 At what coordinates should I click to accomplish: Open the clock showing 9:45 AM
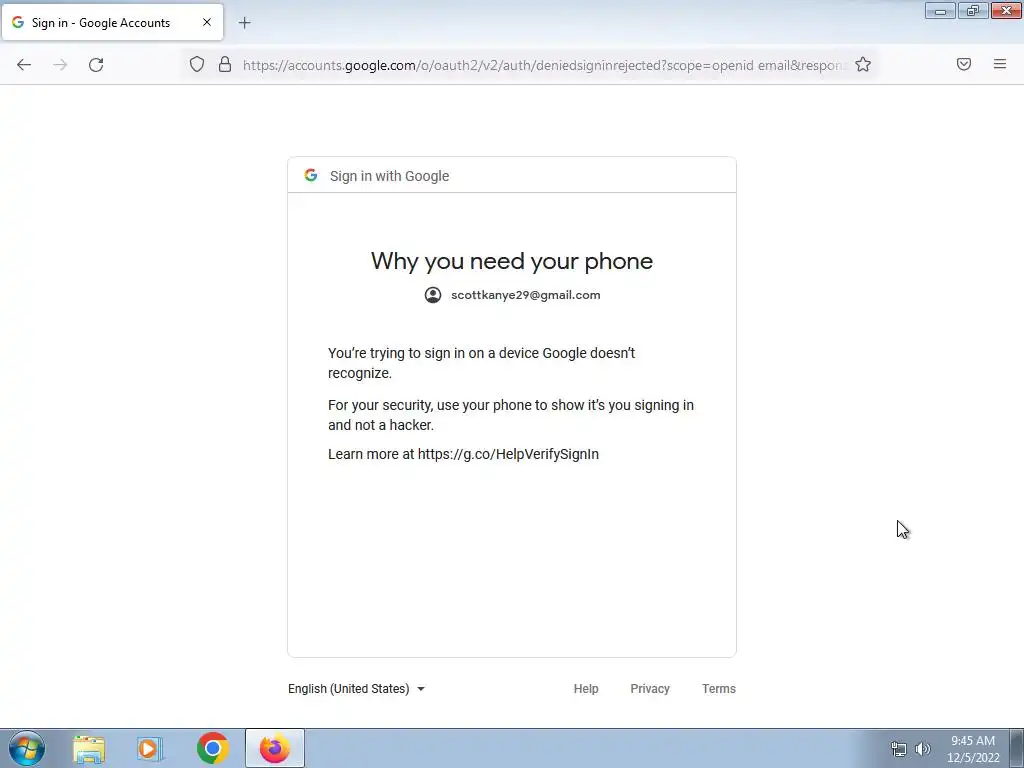click(973, 749)
